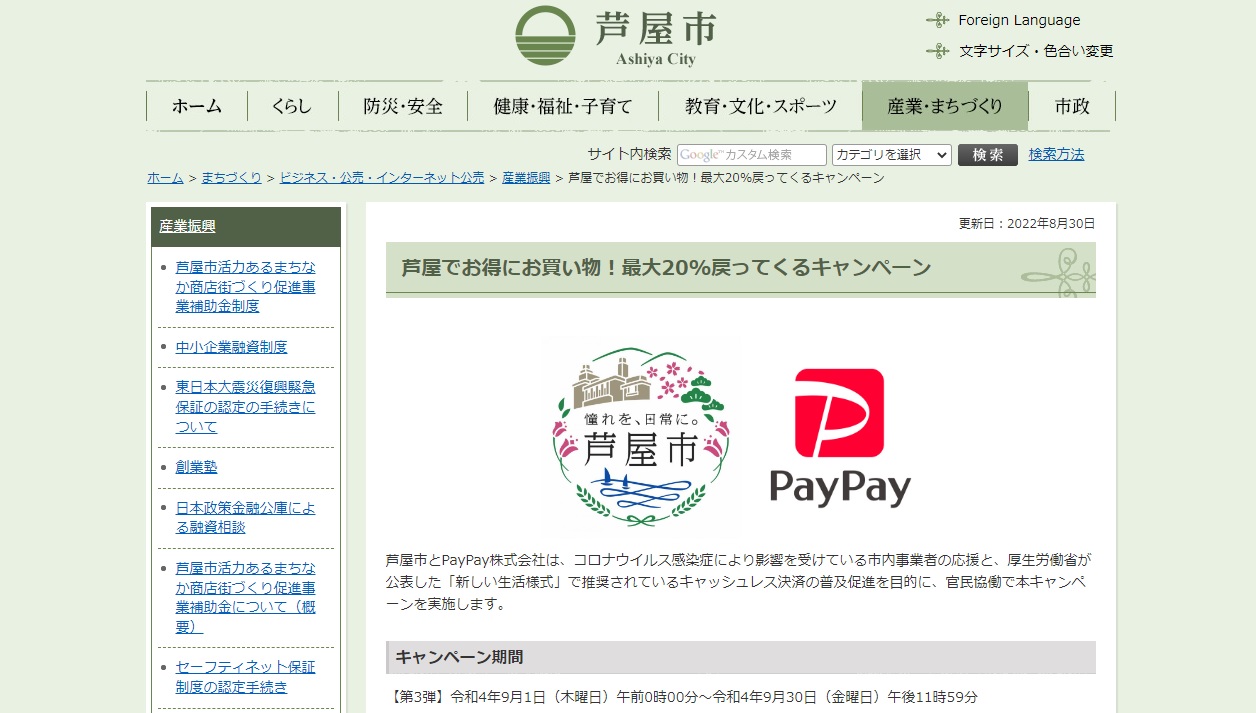Click the 【第3弾】 campaign period line
Image resolution: width=1256 pixels, height=713 pixels.
tap(682, 696)
